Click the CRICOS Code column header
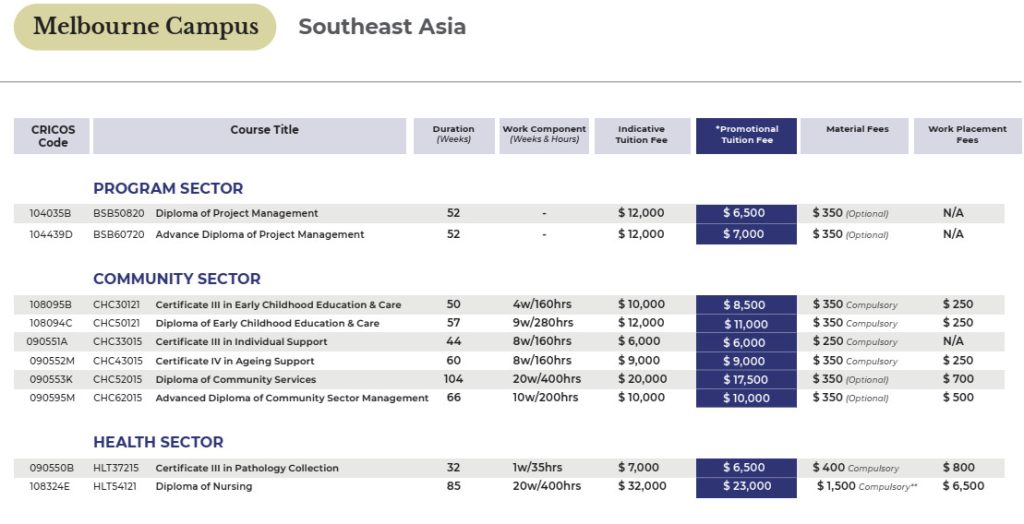The image size is (1024, 524). click(53, 136)
